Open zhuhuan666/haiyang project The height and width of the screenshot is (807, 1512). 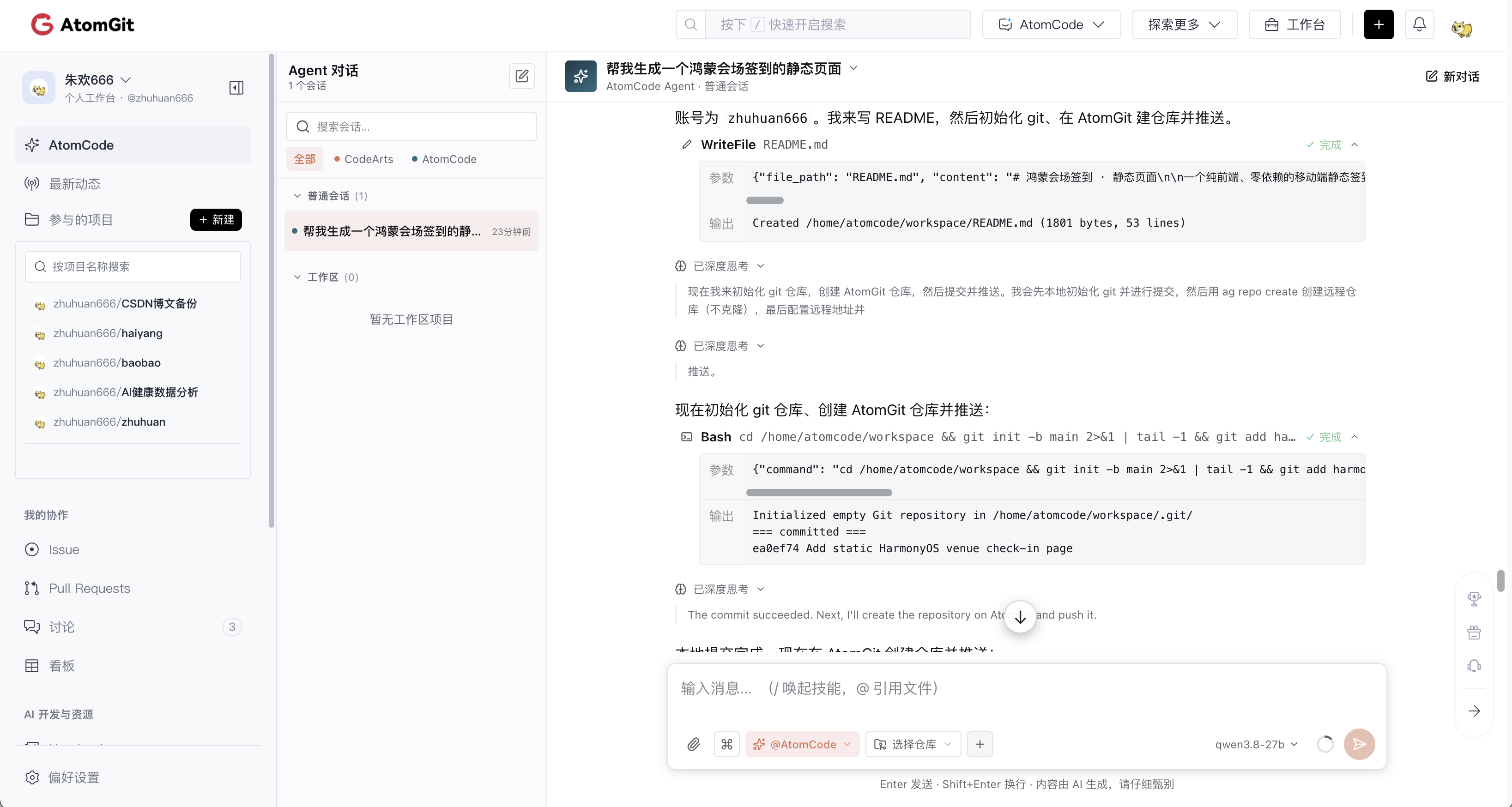point(108,333)
